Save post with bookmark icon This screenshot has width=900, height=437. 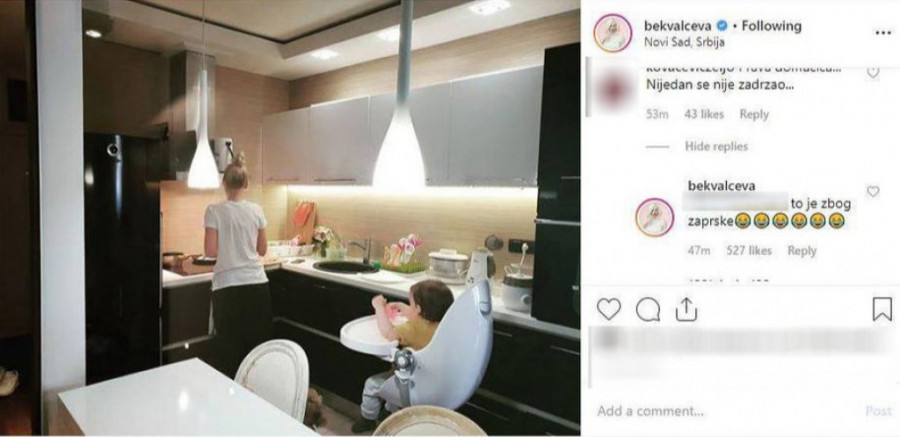coord(882,310)
